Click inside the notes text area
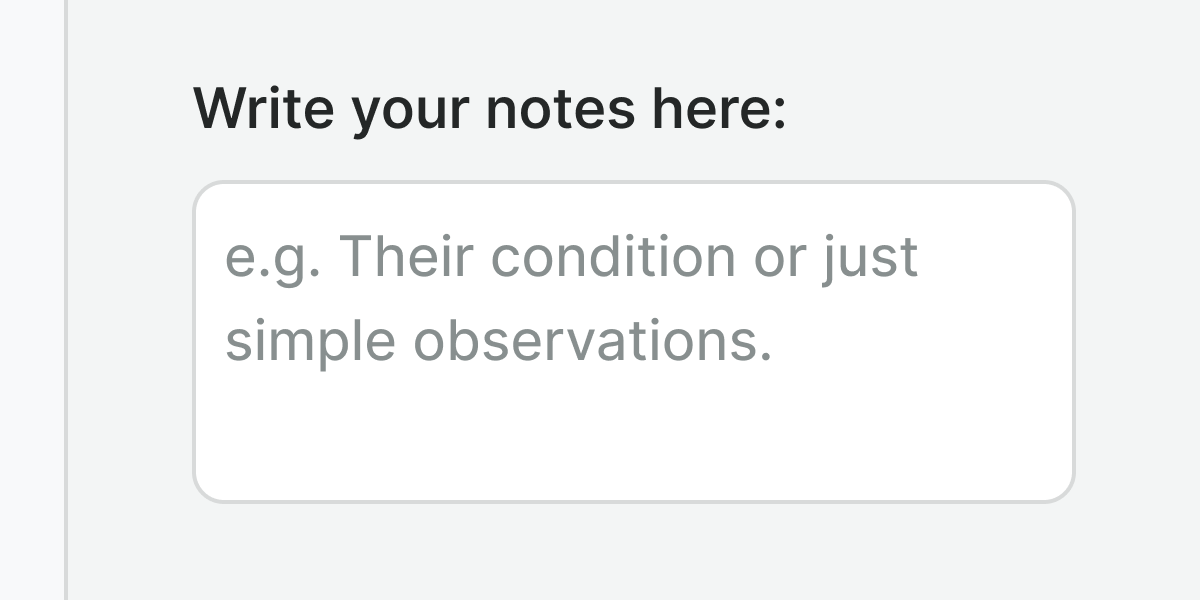Image resolution: width=1200 pixels, height=600 pixels. 633,341
